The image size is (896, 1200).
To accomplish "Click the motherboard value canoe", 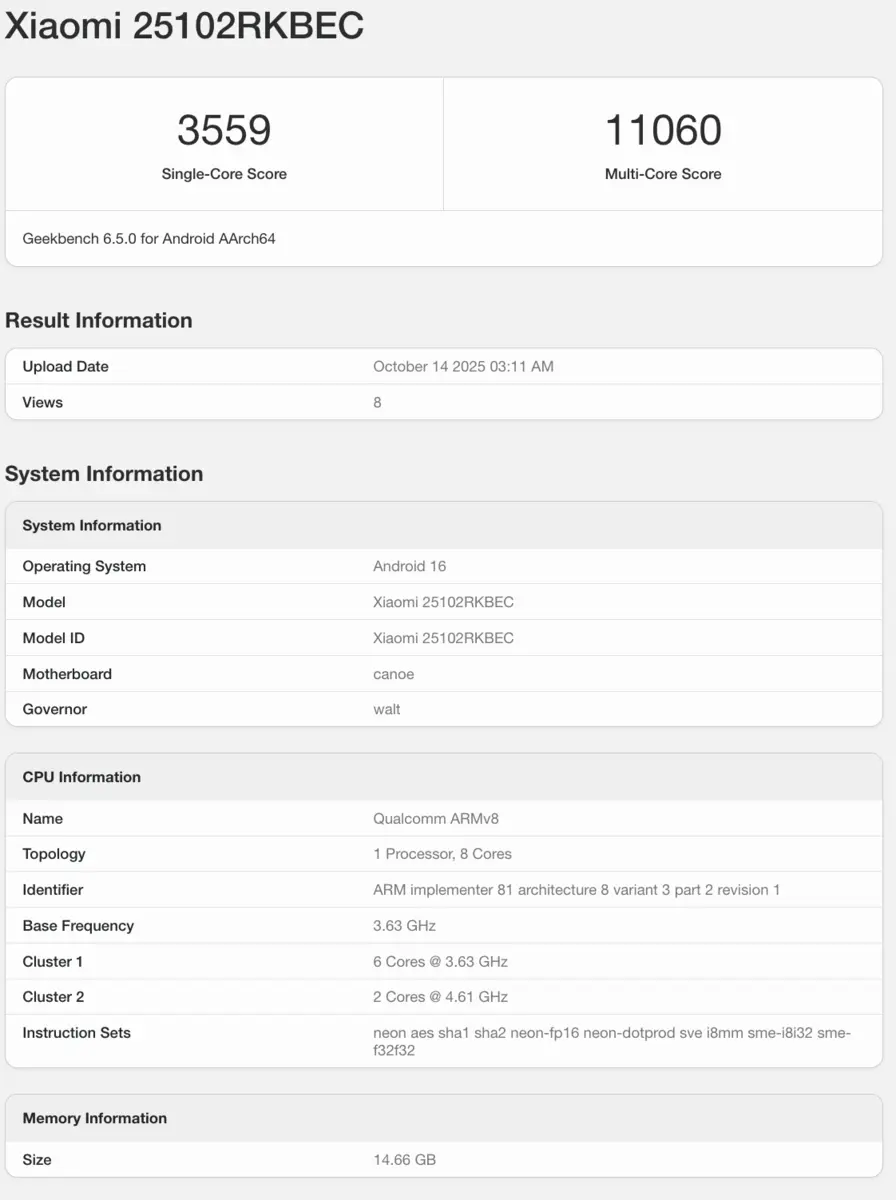I will click(x=394, y=674).
